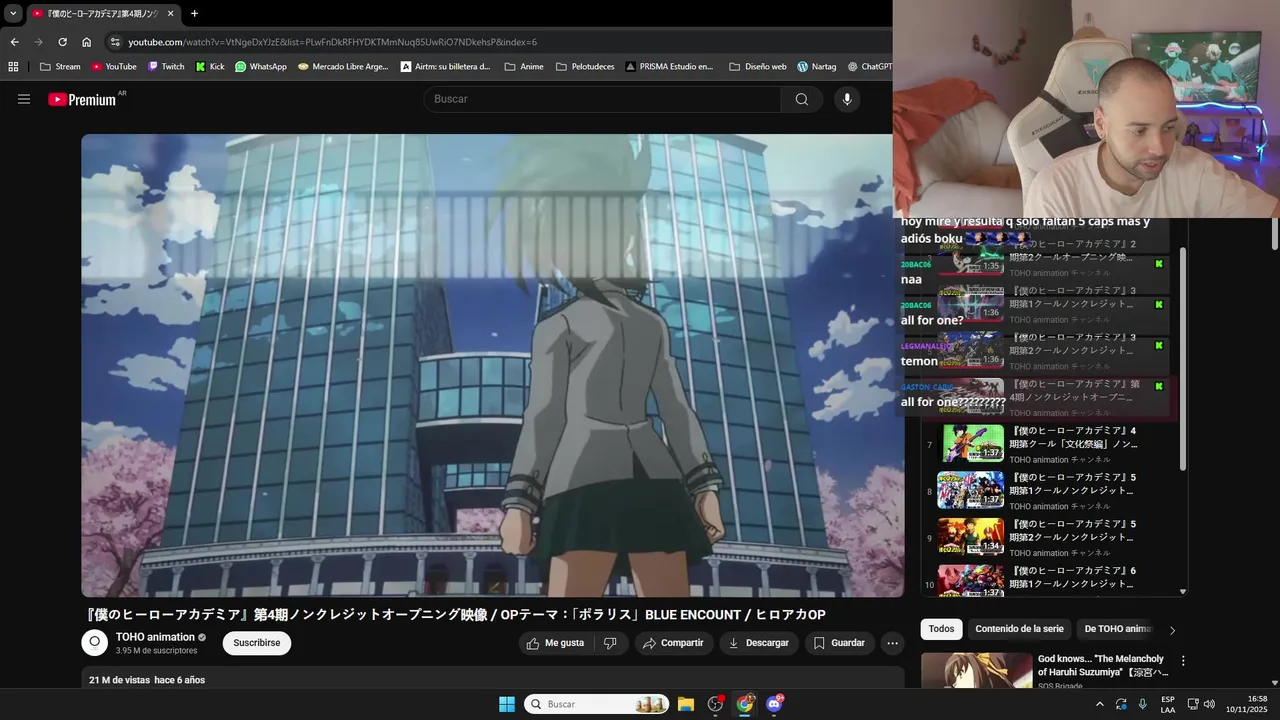Open options menu for God knows video
This screenshot has width=1280, height=720.
1183,661
